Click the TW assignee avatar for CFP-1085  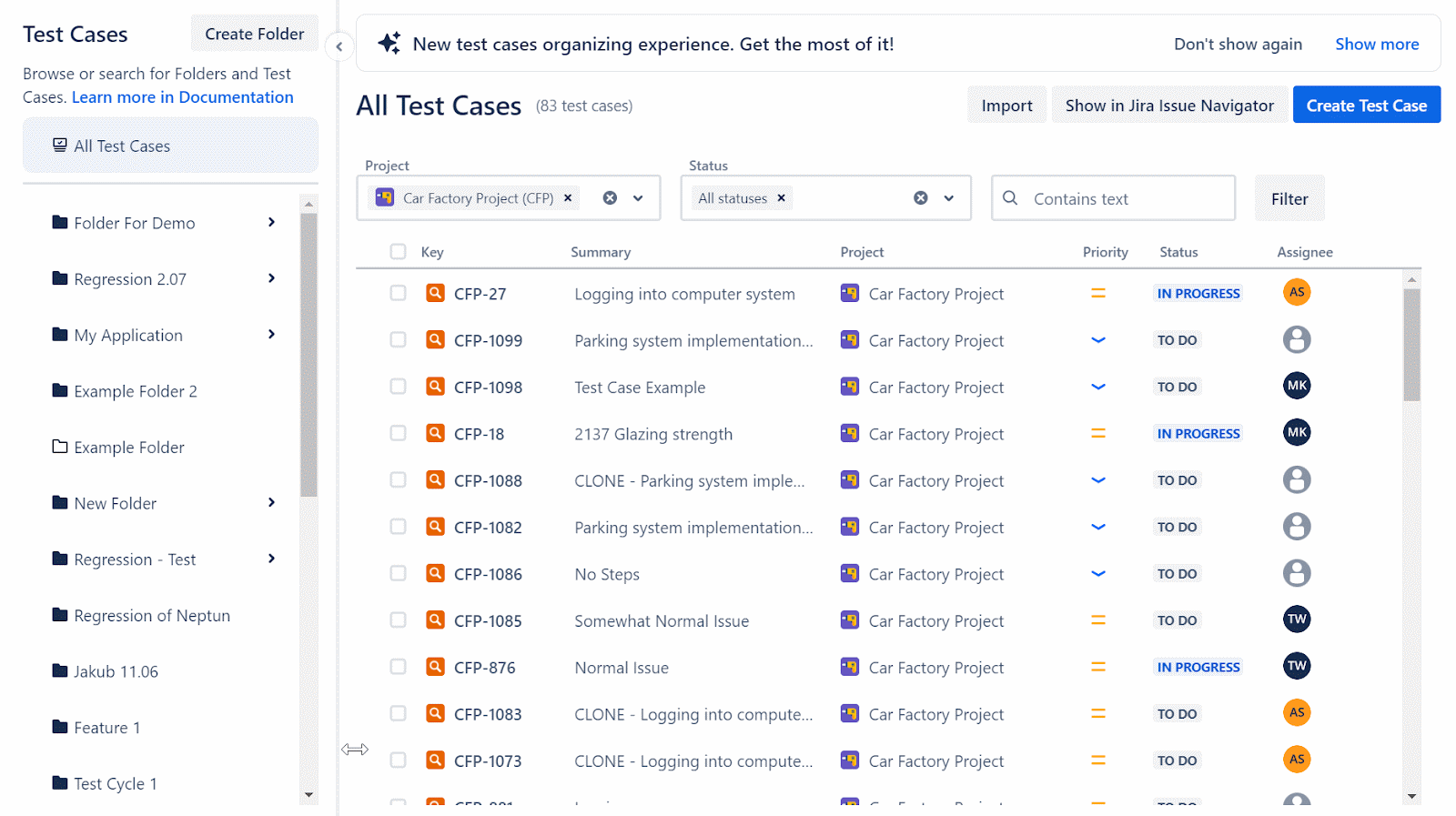(x=1297, y=620)
